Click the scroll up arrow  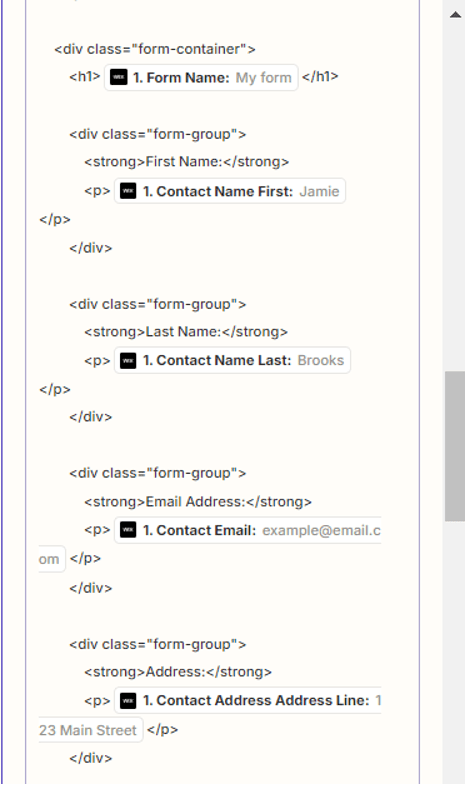pos(455,15)
